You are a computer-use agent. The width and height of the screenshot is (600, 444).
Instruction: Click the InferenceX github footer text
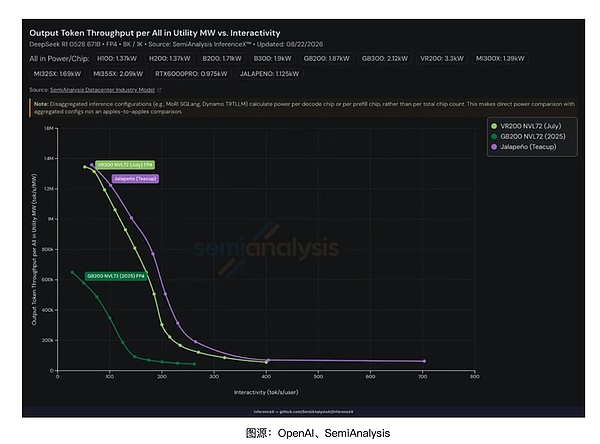[x=303, y=412]
